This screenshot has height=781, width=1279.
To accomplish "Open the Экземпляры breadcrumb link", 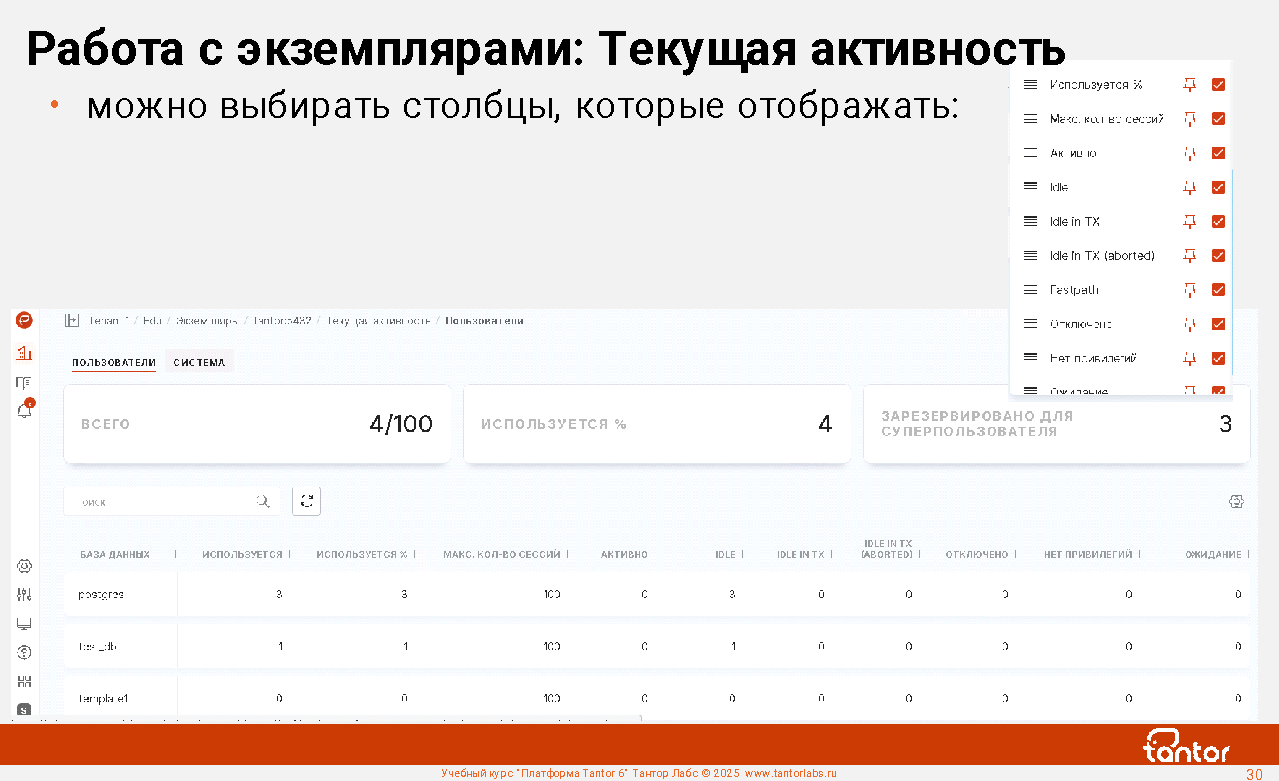I will click(206, 321).
